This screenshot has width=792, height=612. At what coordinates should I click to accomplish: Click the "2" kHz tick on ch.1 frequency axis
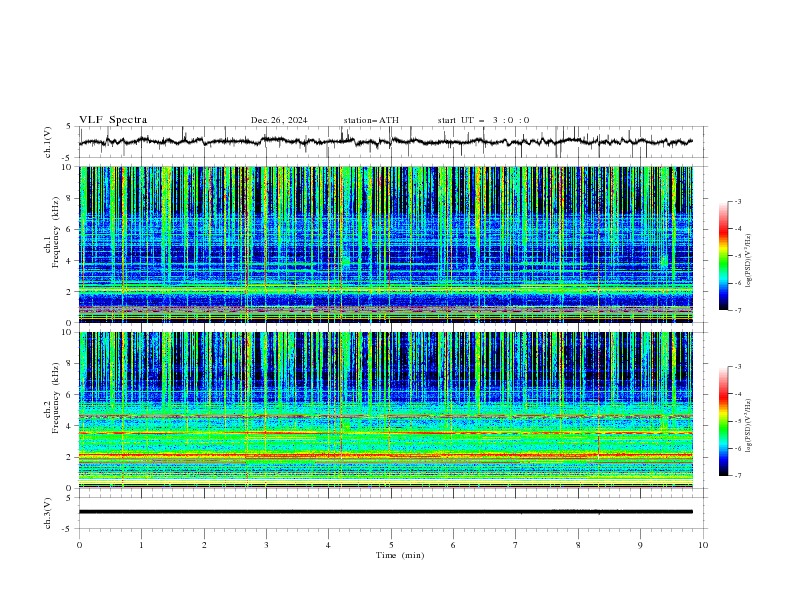pos(71,291)
